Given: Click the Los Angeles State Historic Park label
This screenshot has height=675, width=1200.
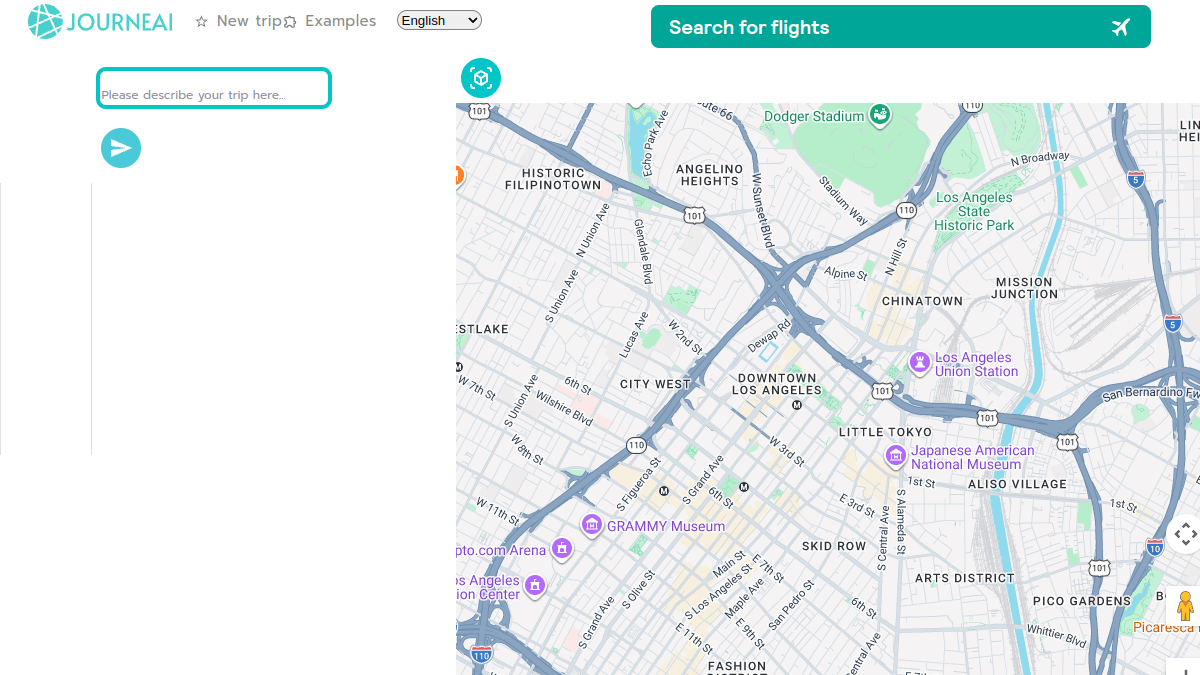Looking at the screenshot, I should click(x=974, y=211).
